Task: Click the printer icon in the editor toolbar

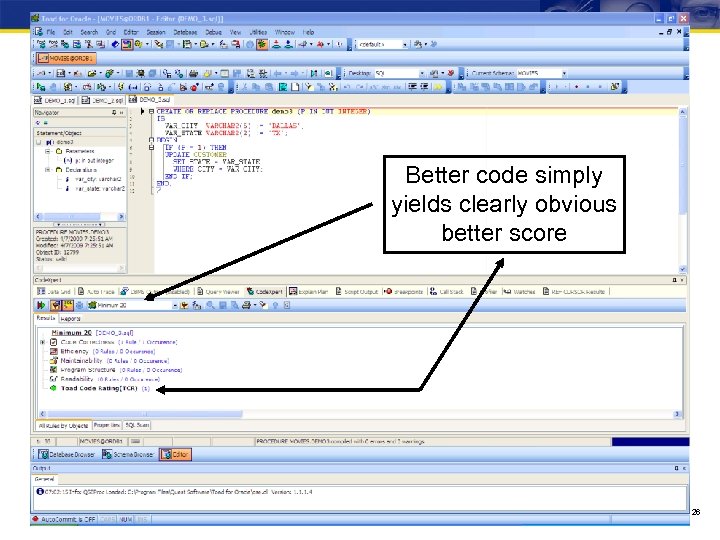Action: 194,73
